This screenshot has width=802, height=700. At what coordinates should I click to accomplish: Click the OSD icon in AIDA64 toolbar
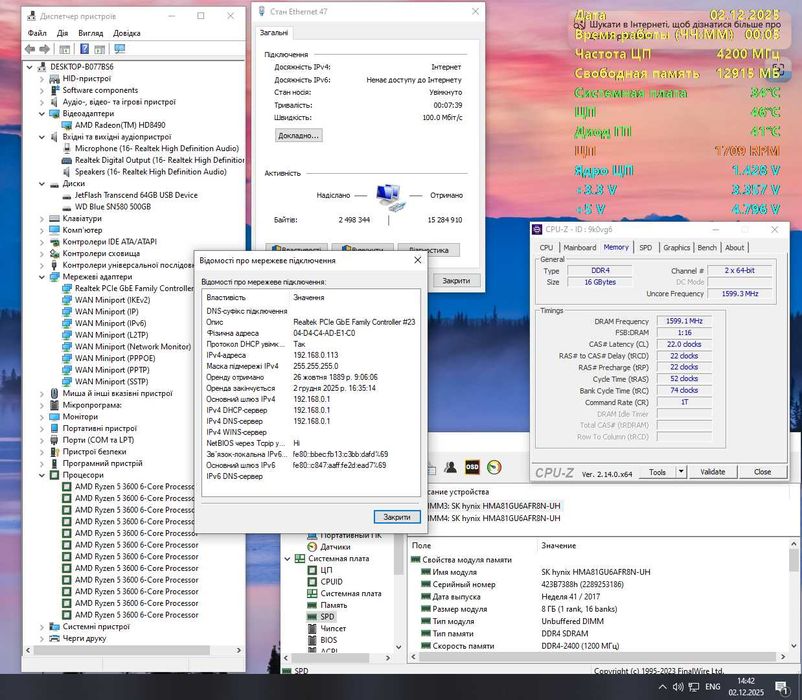[x=472, y=467]
